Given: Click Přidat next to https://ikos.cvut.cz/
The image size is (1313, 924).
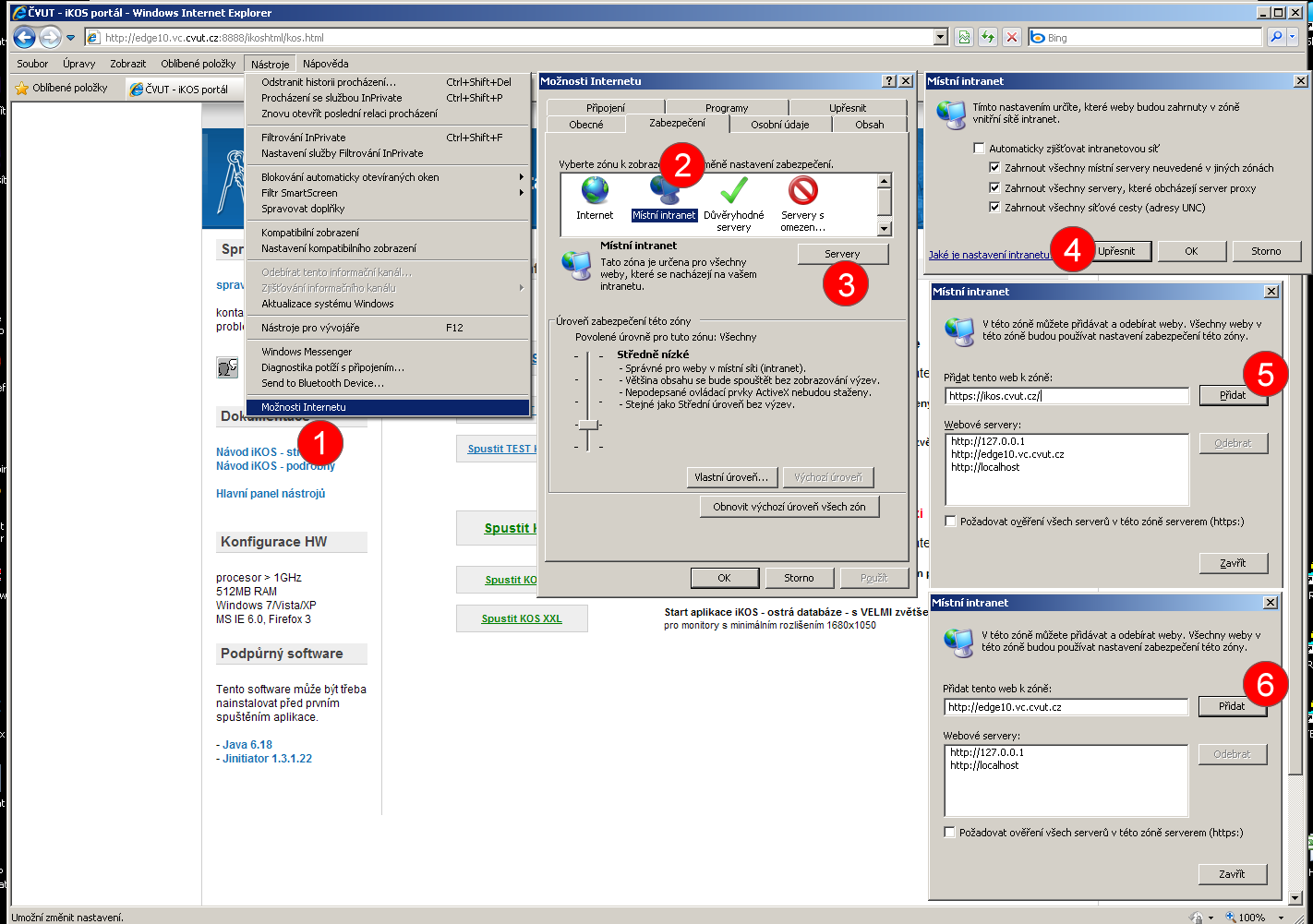Looking at the screenshot, I should point(1233,395).
